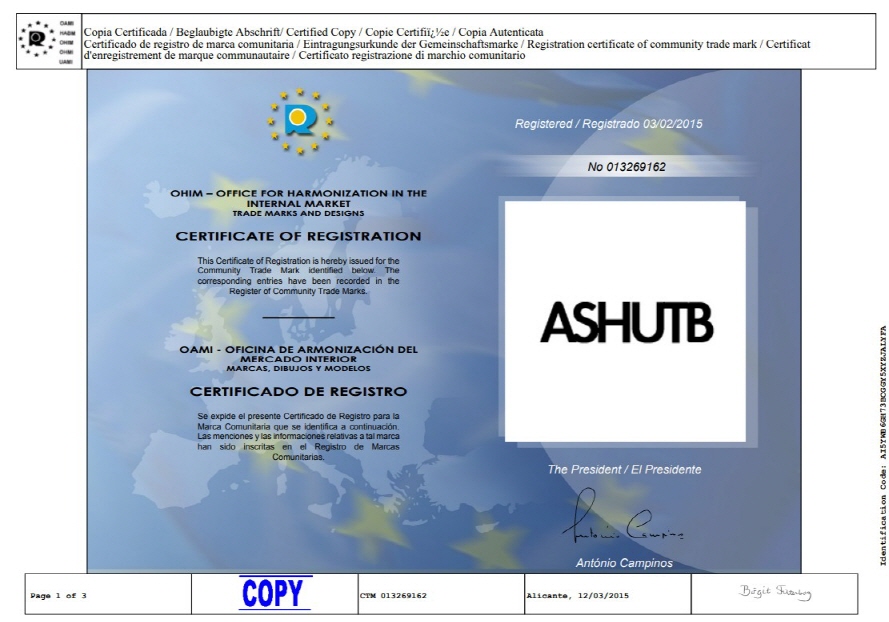Screen dimensions: 889x622
Task: Click the 'OHIM – OFFICE FOR HARMONIZATION' title
Action: 298,198
